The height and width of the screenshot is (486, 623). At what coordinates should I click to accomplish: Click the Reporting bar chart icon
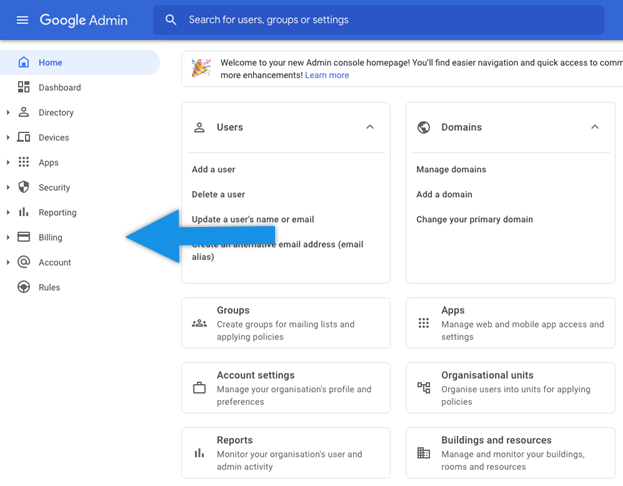pyautogui.click(x=23, y=212)
